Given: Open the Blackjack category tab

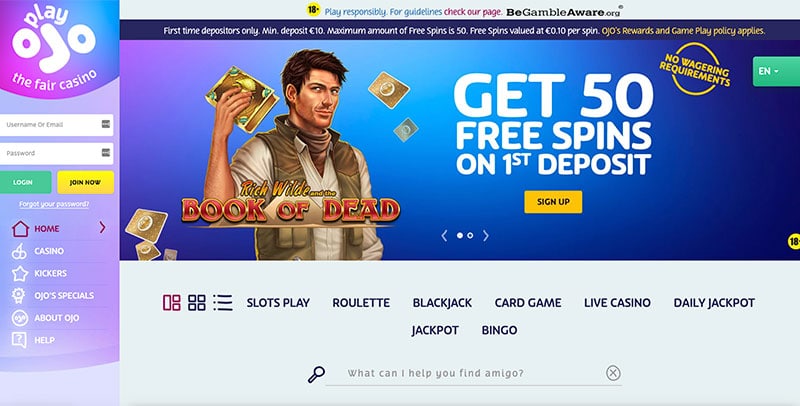Looking at the screenshot, I should click(x=442, y=302).
